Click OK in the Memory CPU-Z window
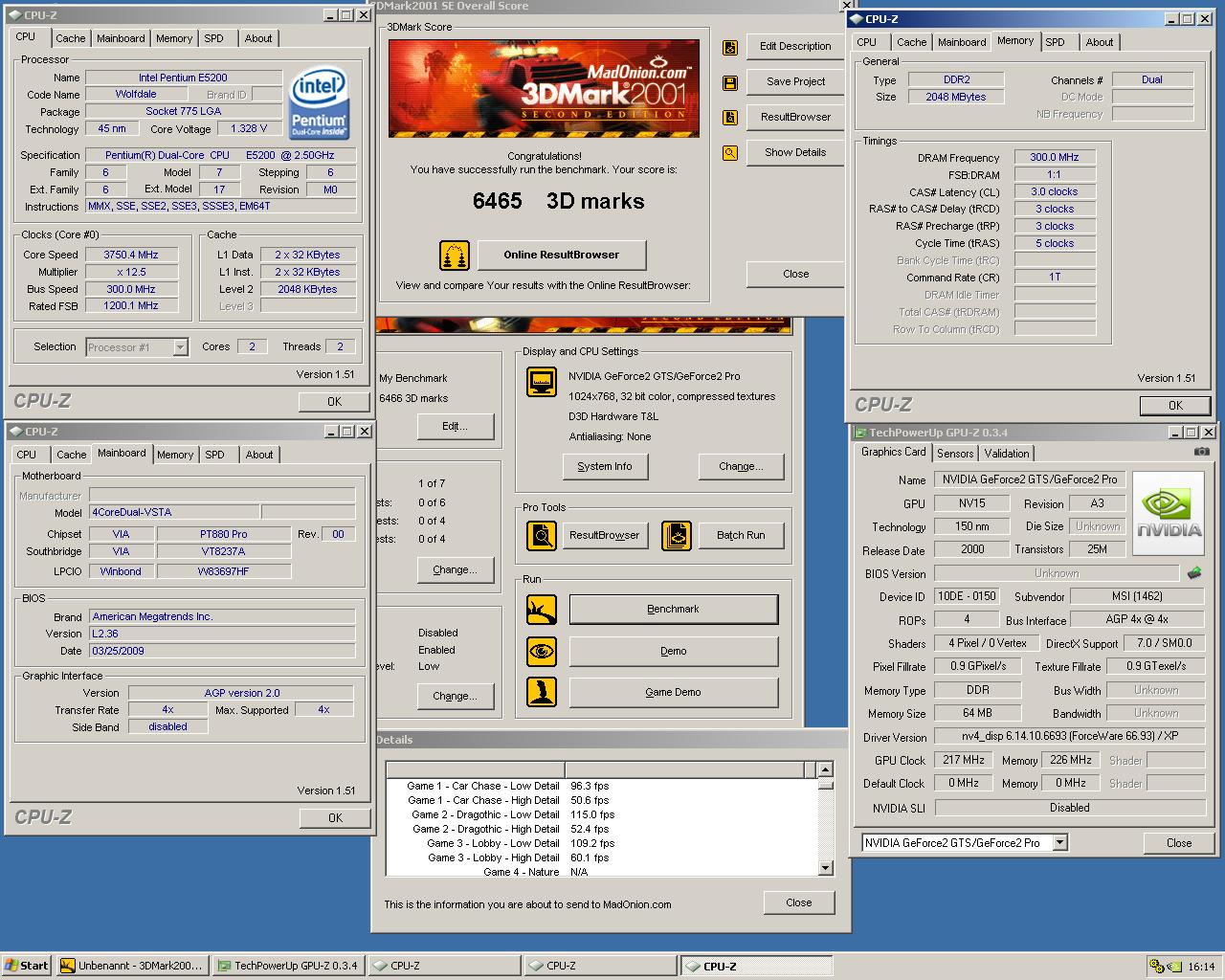This screenshot has width=1225, height=980. (1175, 406)
